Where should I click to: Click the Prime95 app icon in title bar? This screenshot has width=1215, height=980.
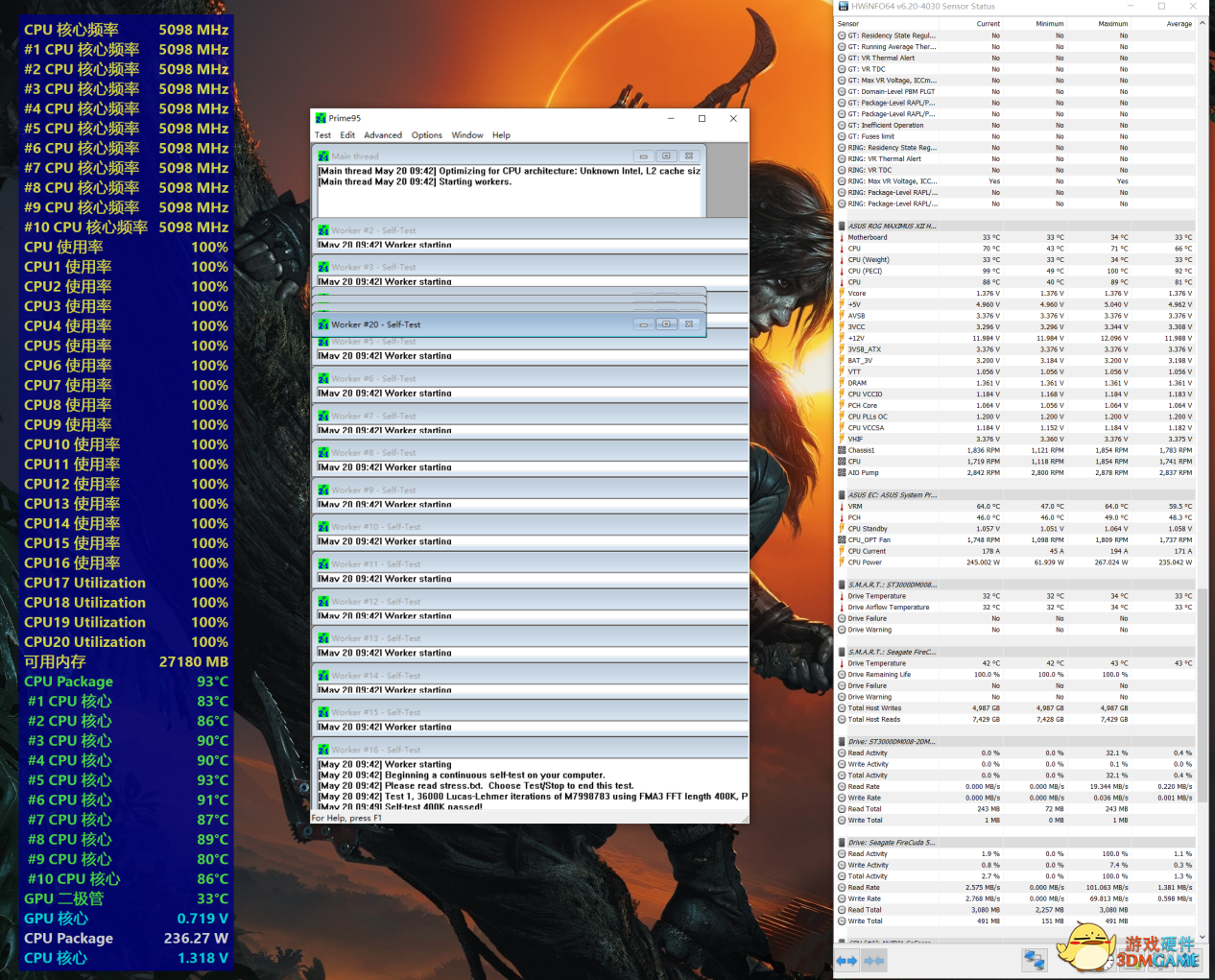click(x=321, y=118)
